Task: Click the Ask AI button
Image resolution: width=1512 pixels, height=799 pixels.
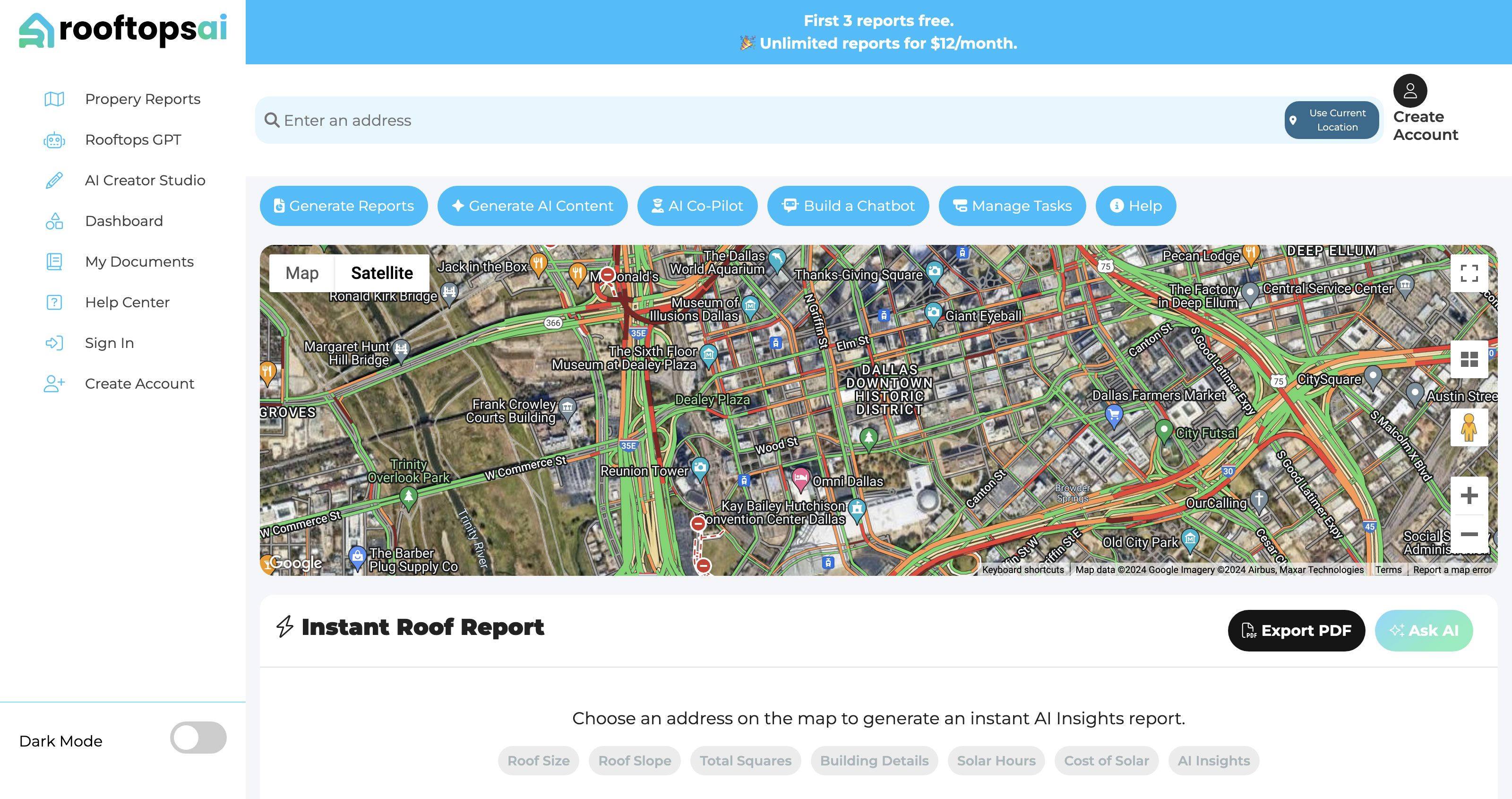Action: coord(1424,630)
